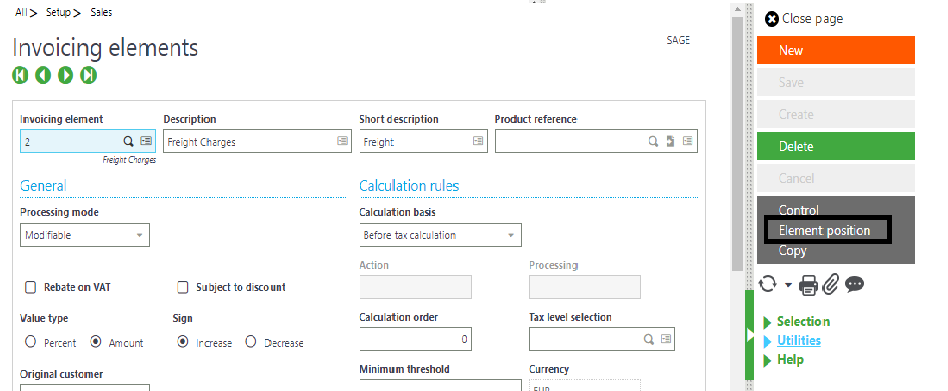
Task: Select the Percent value type radio
Action: (30, 342)
